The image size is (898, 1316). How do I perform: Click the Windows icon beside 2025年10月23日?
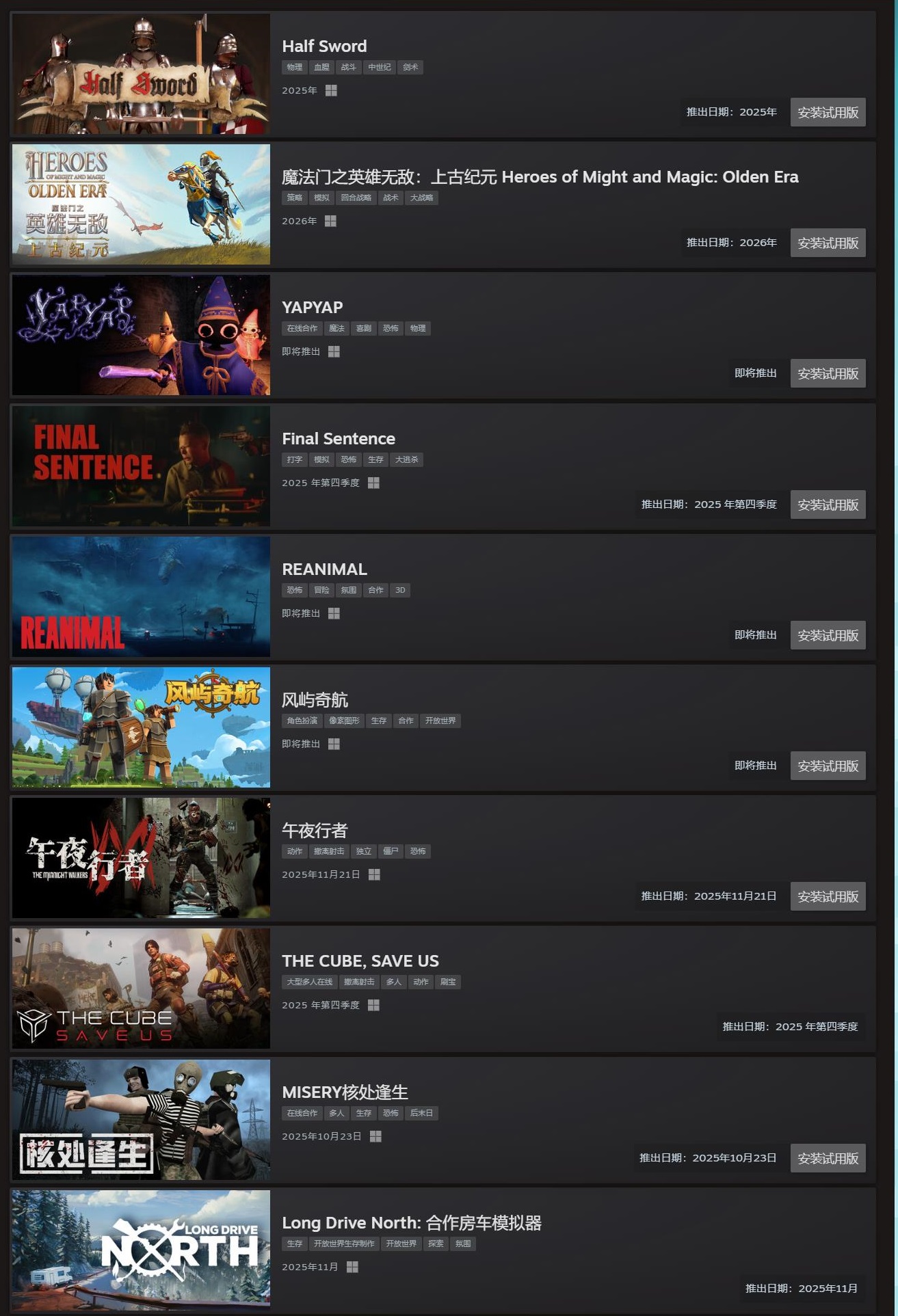coord(375,1136)
